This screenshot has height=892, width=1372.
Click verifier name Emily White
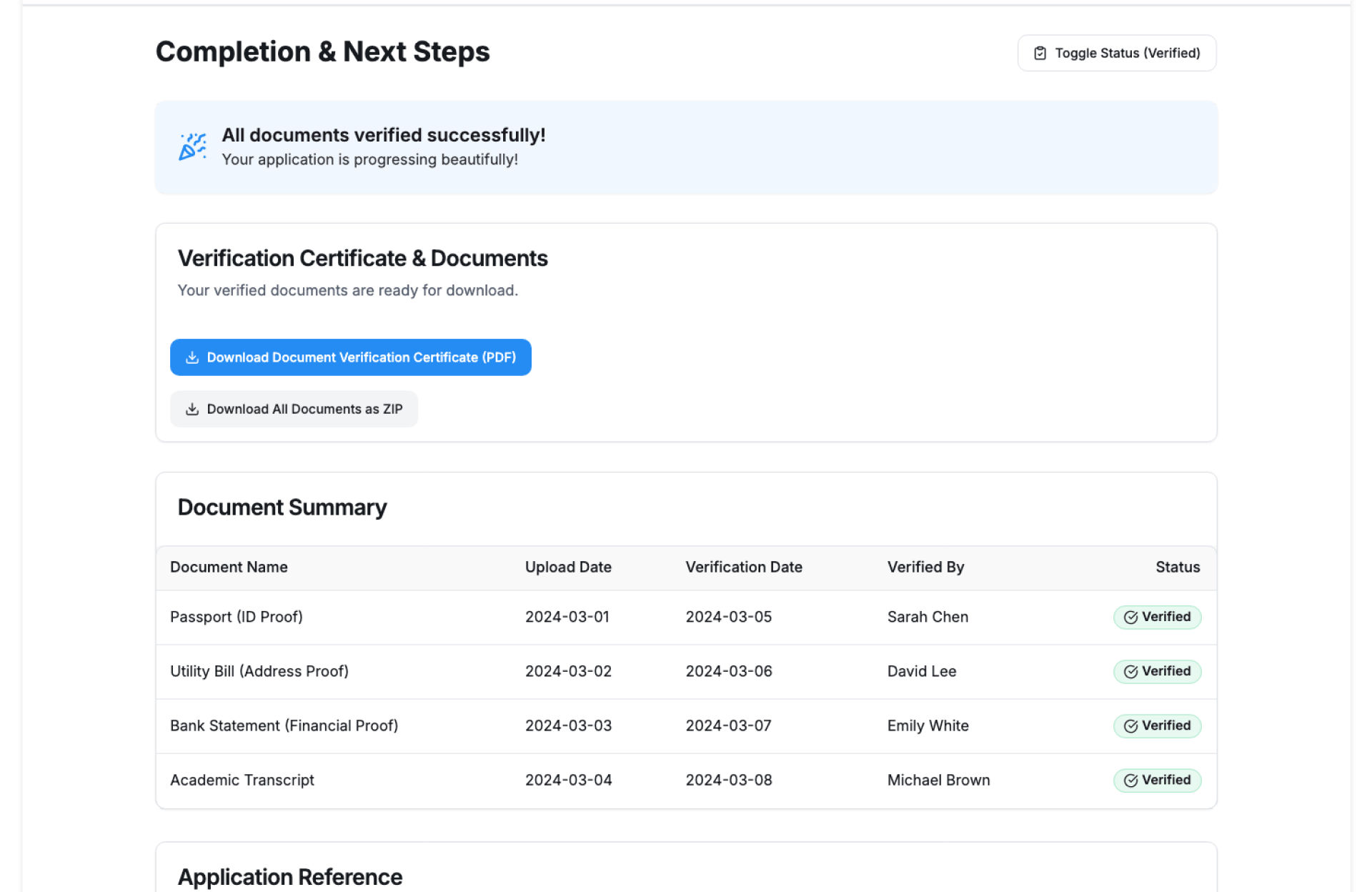(928, 725)
